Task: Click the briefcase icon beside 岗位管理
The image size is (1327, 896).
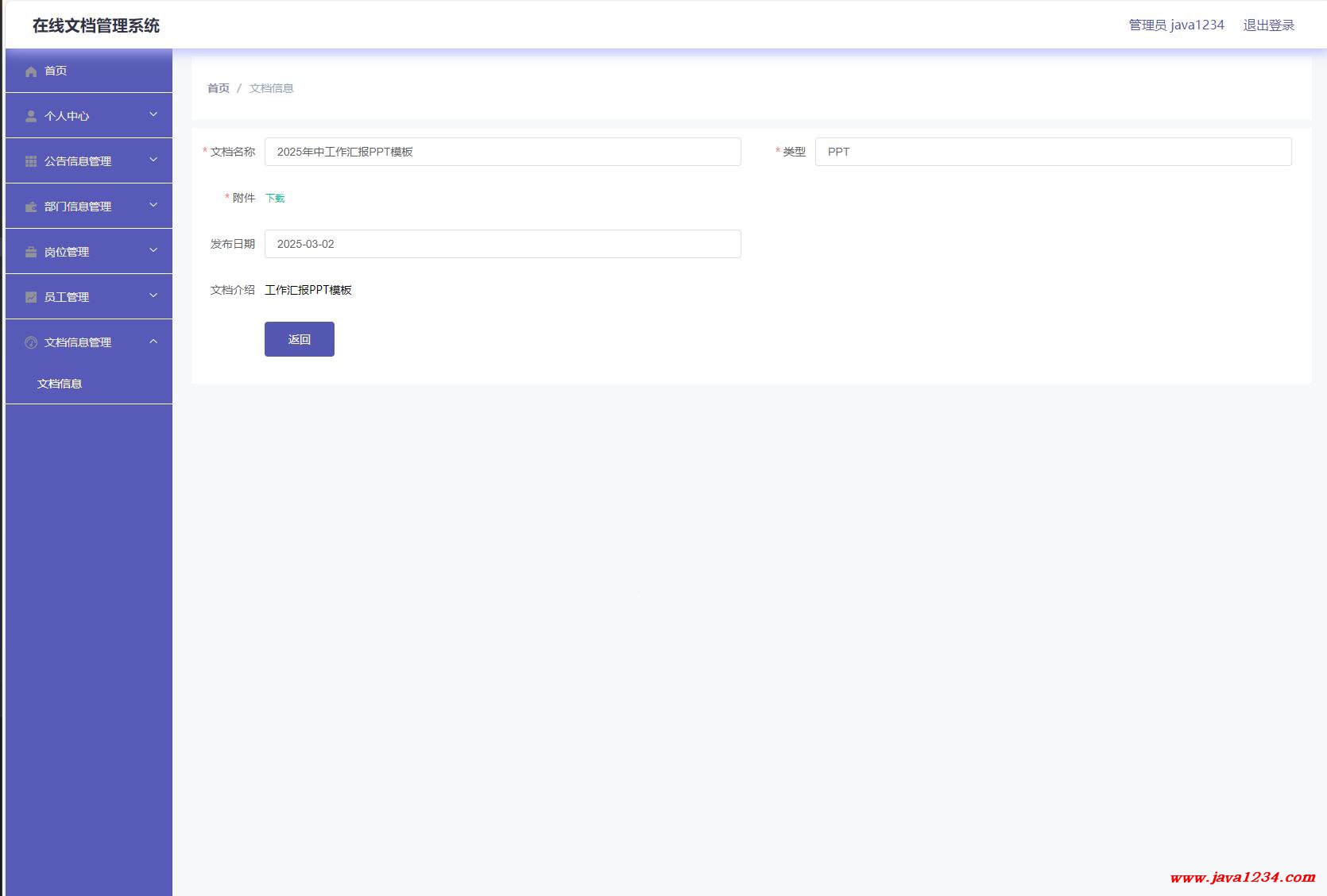Action: click(31, 252)
